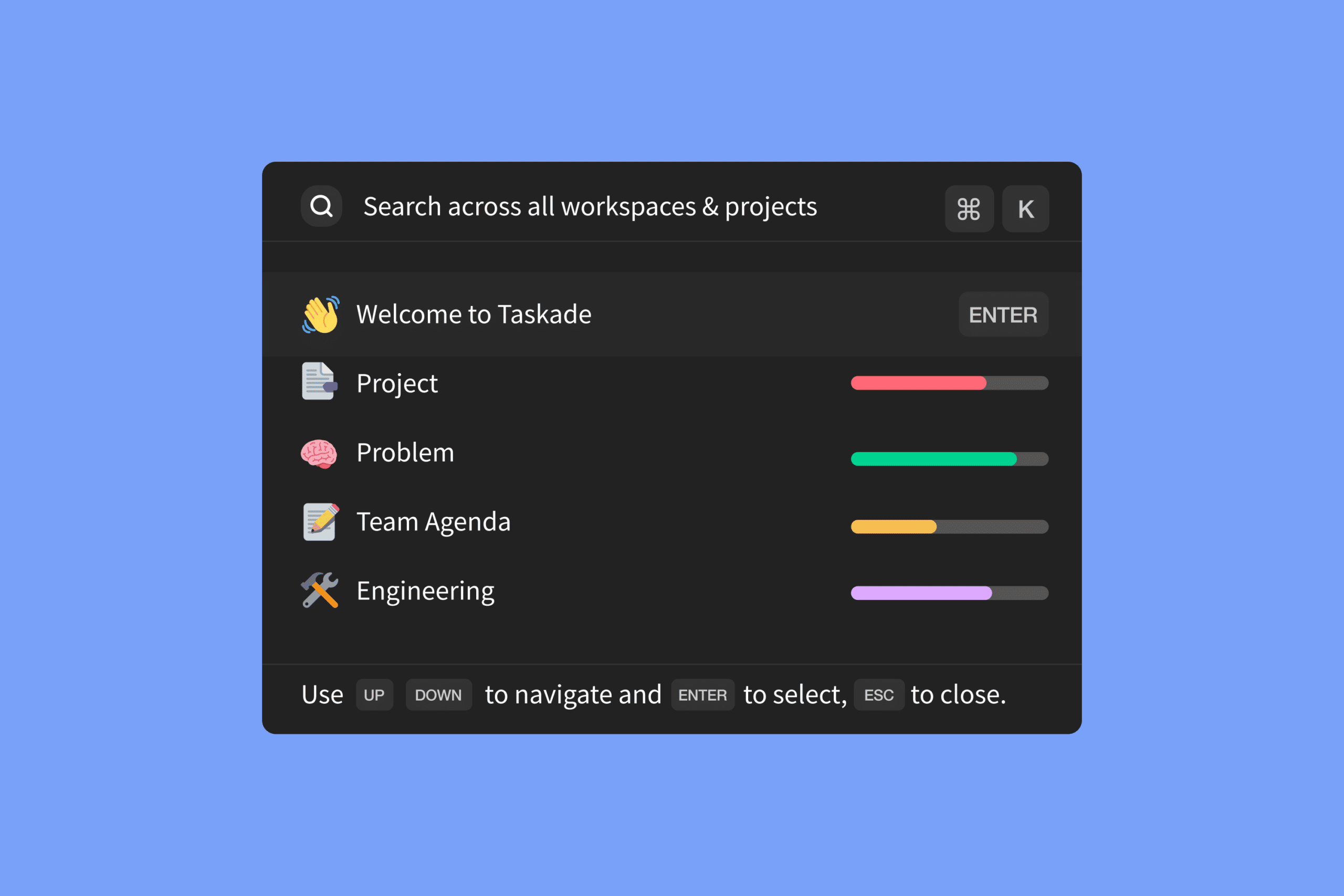Click the K keyboard shortcut badge
1344x896 pixels.
click(1025, 209)
